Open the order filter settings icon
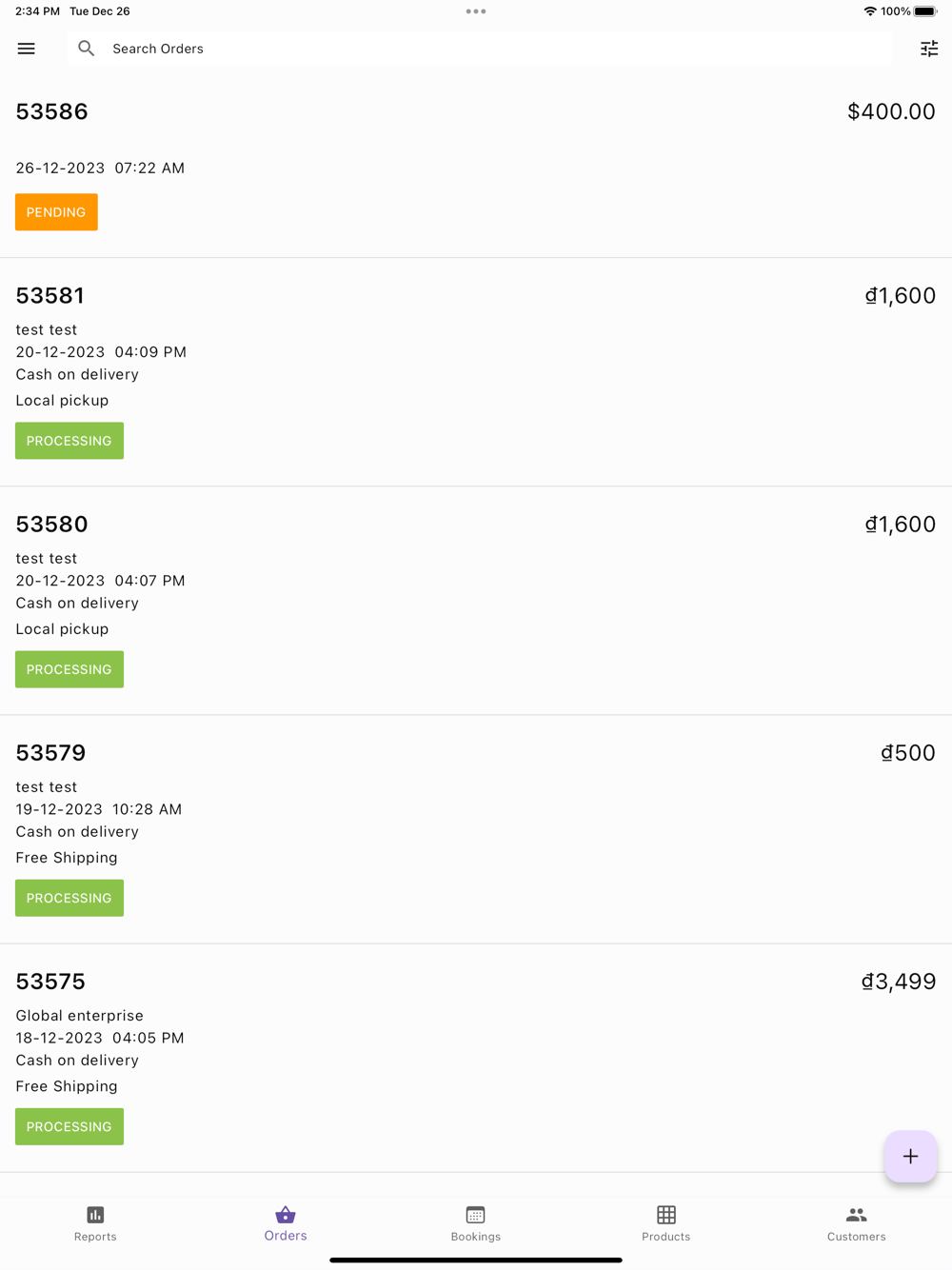The image size is (952, 1270). tap(929, 49)
